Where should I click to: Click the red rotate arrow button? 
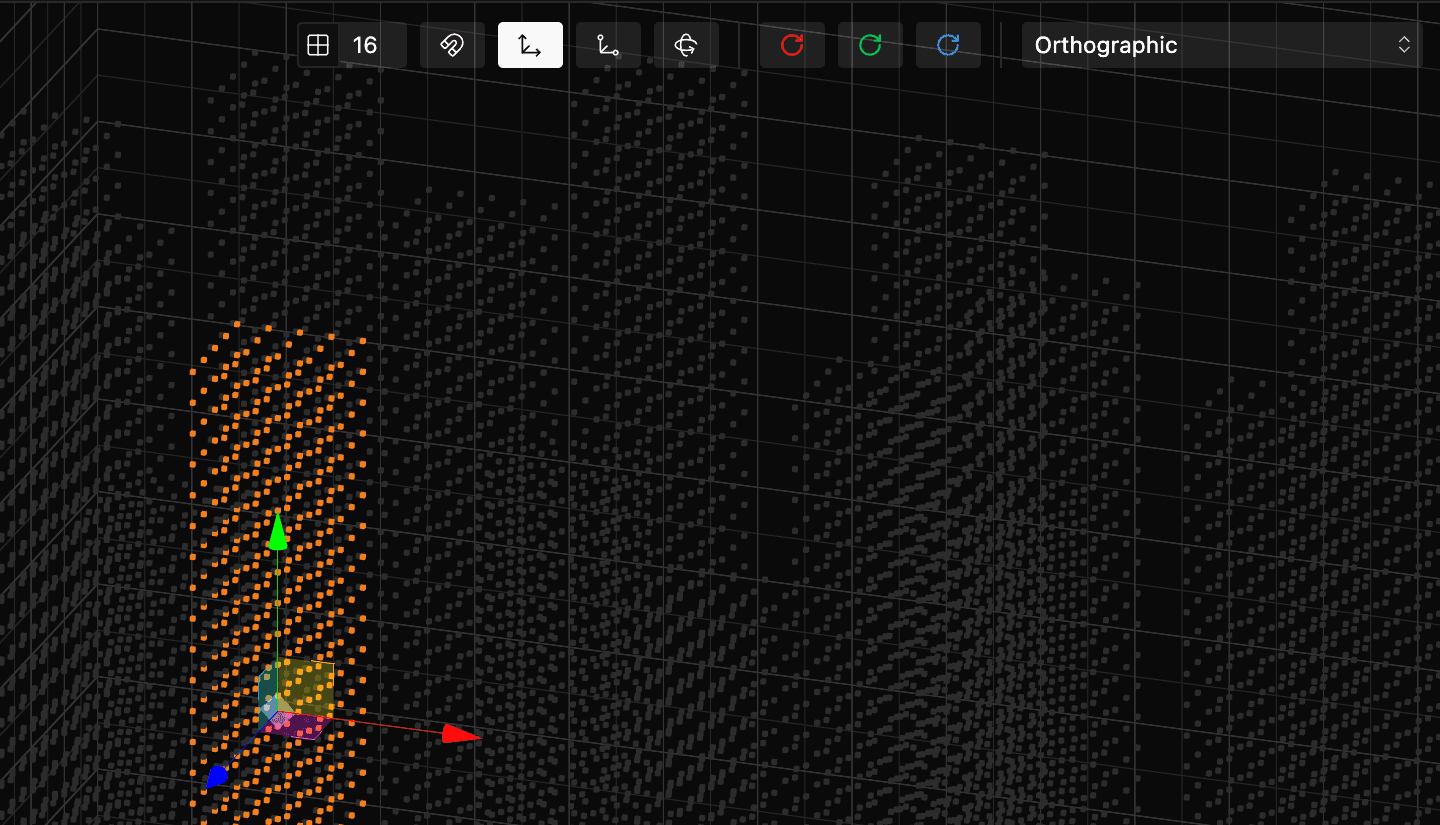click(792, 45)
